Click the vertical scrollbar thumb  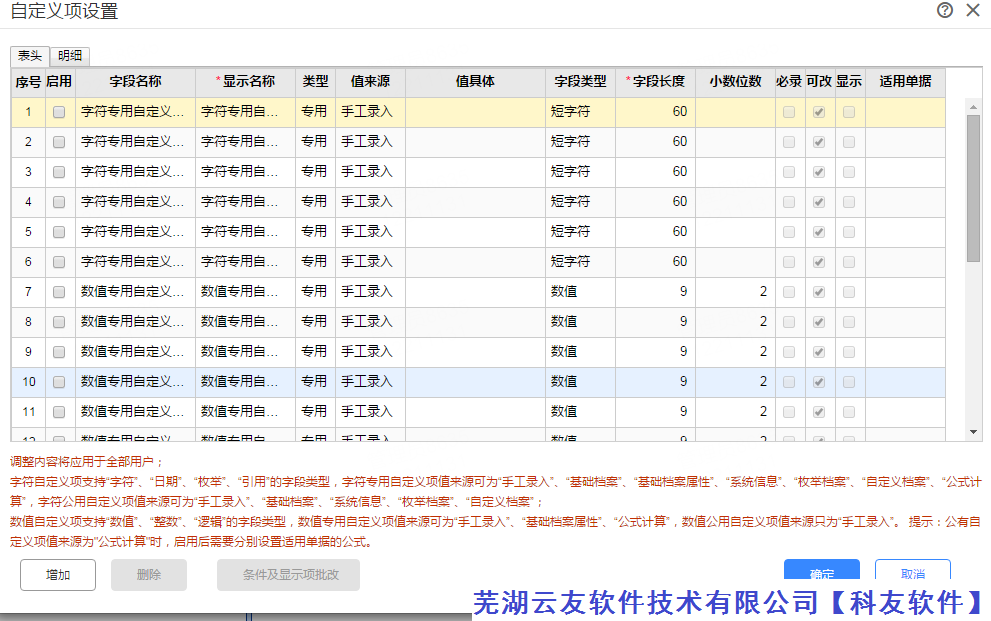coord(973,188)
